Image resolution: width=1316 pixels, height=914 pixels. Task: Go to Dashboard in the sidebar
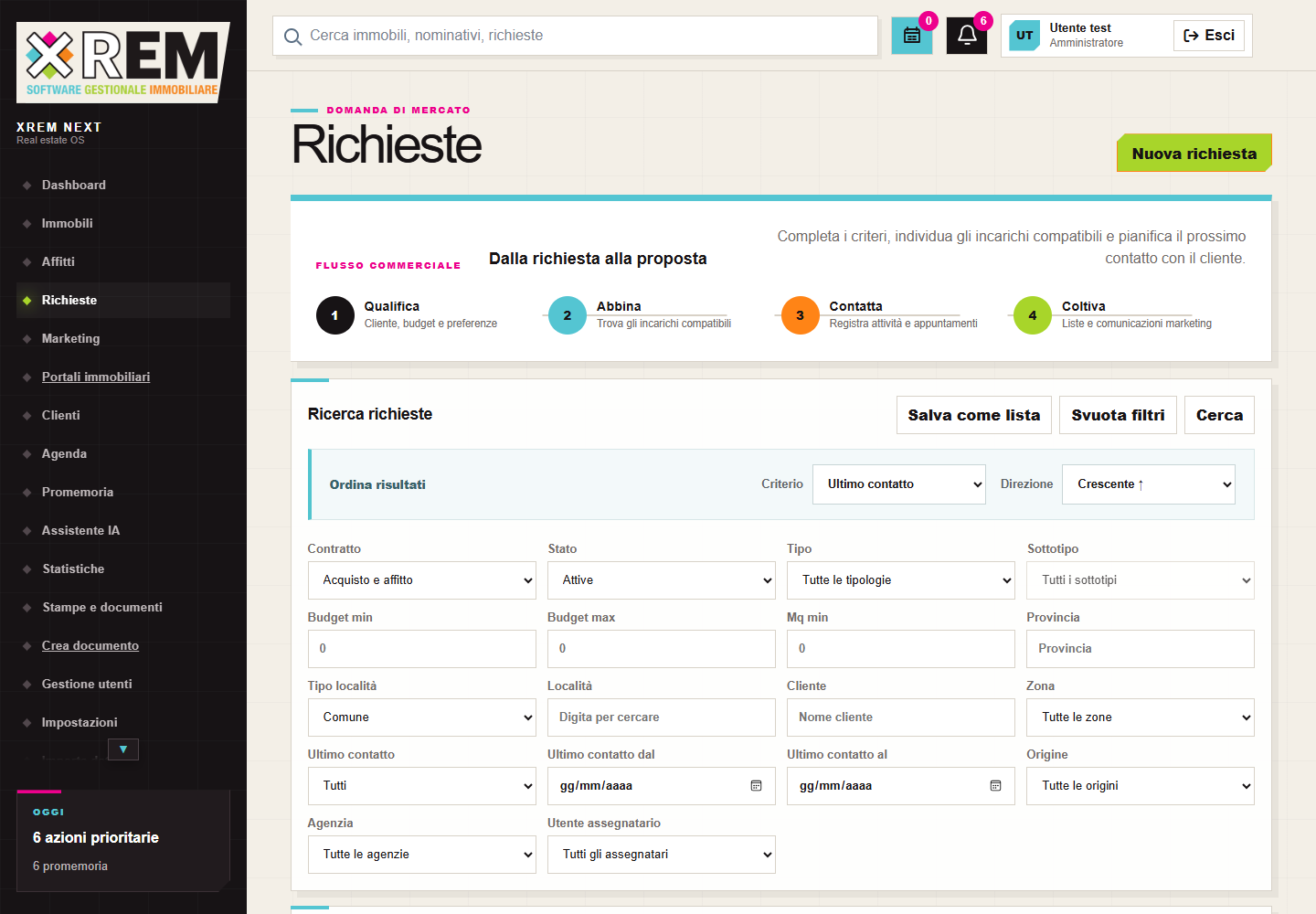(123, 185)
